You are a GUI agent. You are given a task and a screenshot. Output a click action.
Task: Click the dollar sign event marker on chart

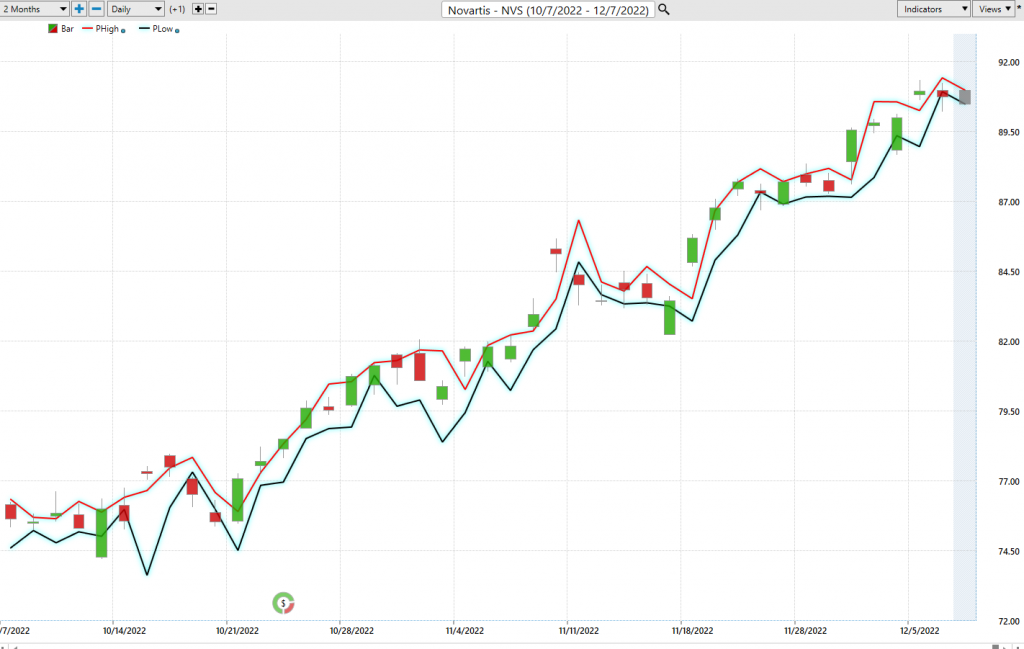(x=283, y=603)
